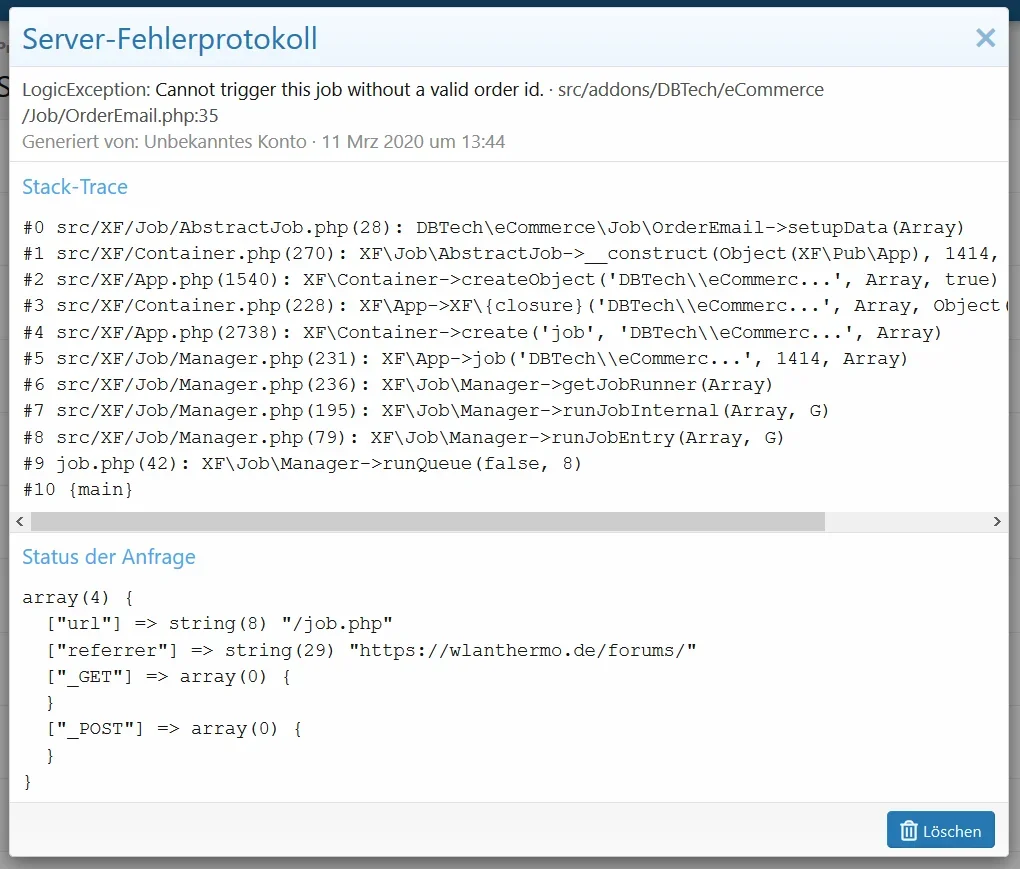Click the ["_GET"] => array(0) line
The image size is (1020, 869).
point(168,676)
